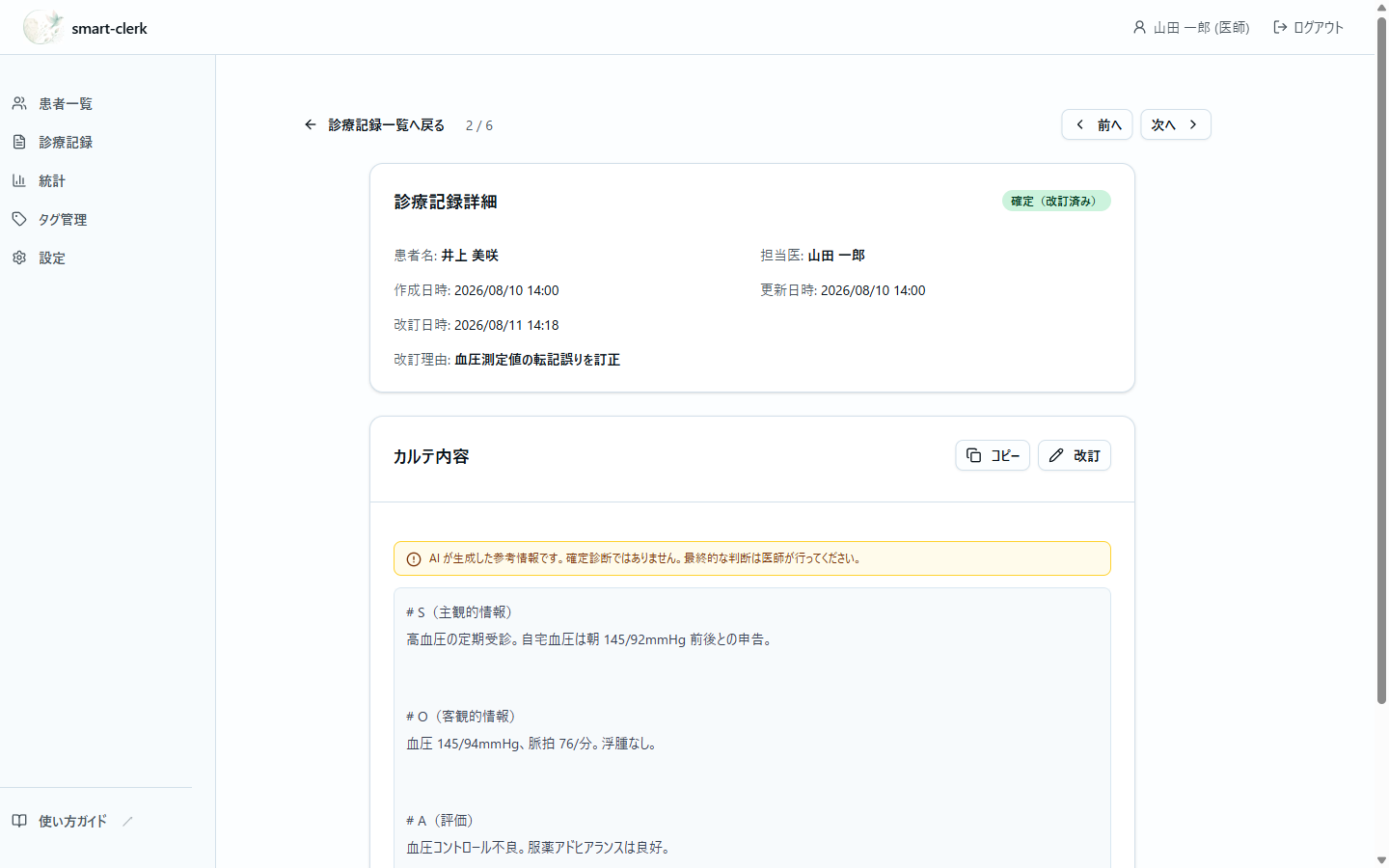
Task: Open the 使い方ガイド link
Action: (72, 821)
